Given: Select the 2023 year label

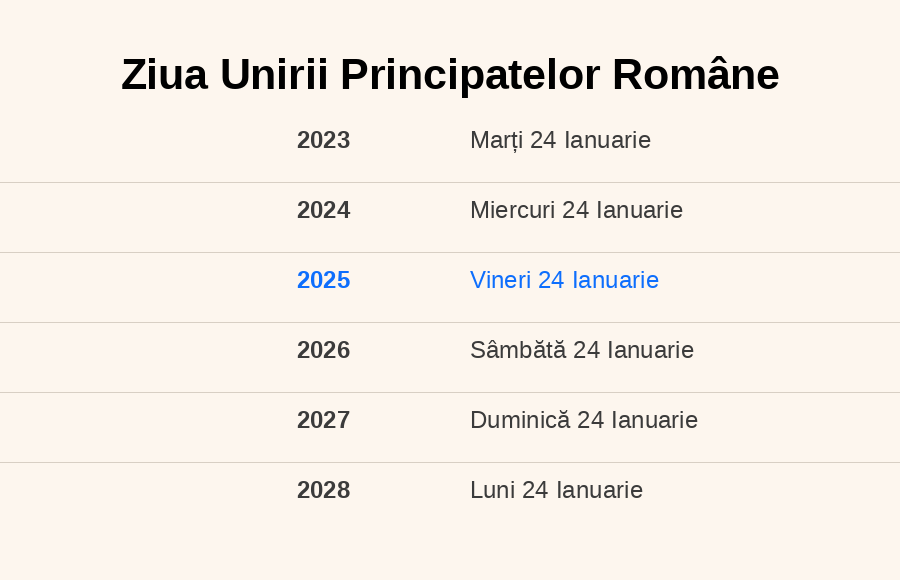Looking at the screenshot, I should 323,140.
